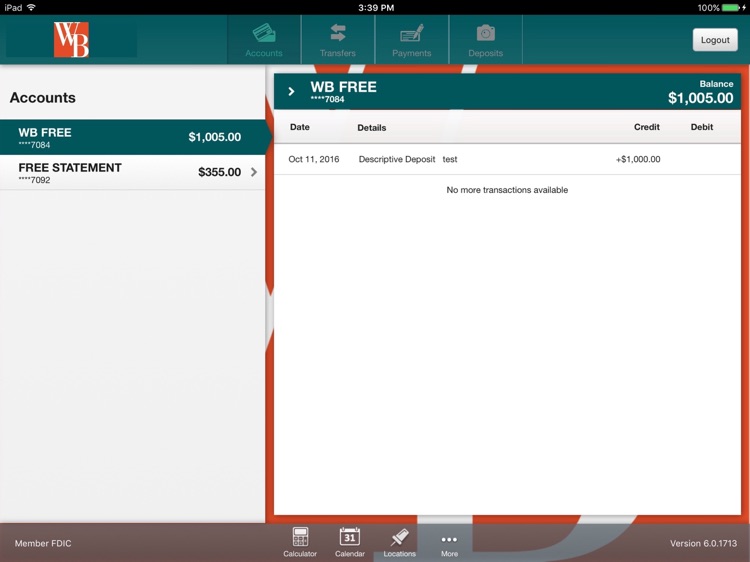
Task: Open the Deposits camera icon
Action: point(485,33)
